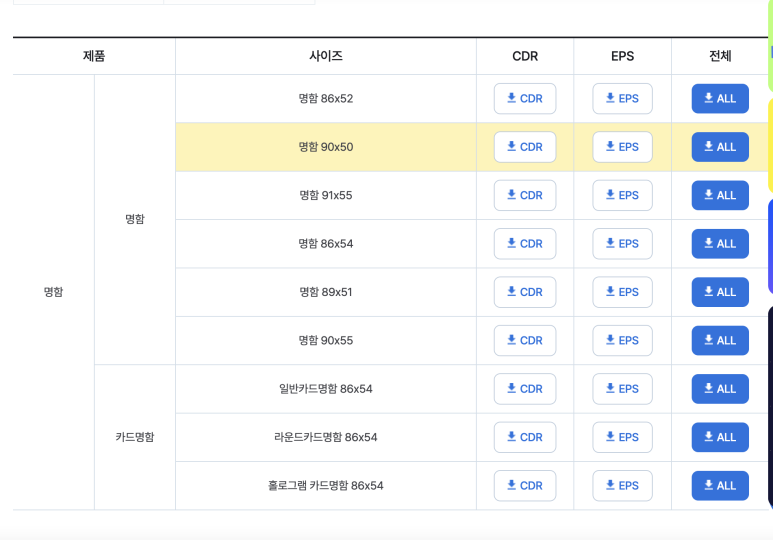Select the 명함 91x55 size cell
773x540 pixels.
326,195
